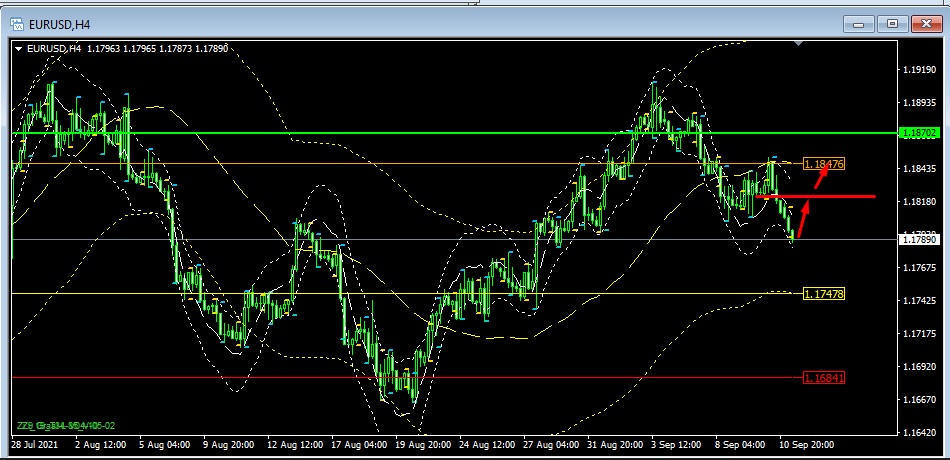
Task: Minimize the EURUSD,H4 chart window
Action: click(x=862, y=22)
